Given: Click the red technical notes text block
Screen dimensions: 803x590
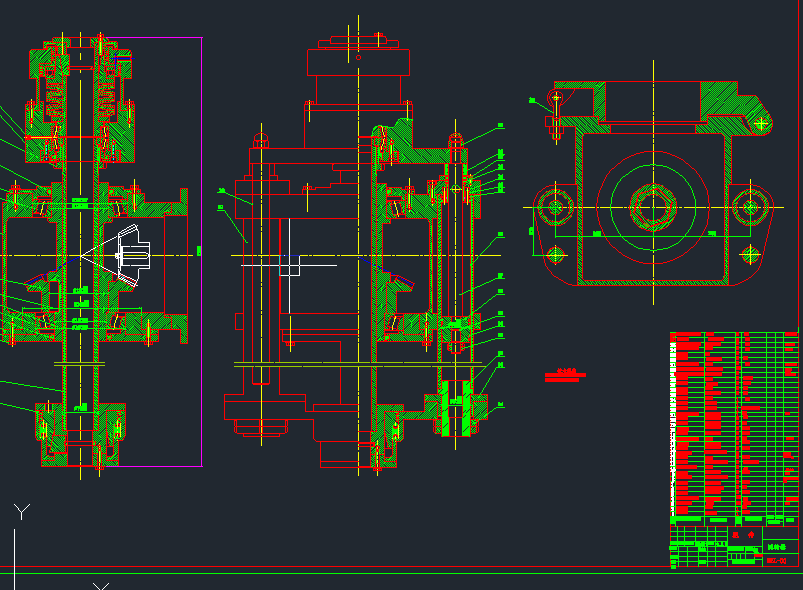Looking at the screenshot, I should (x=565, y=375).
